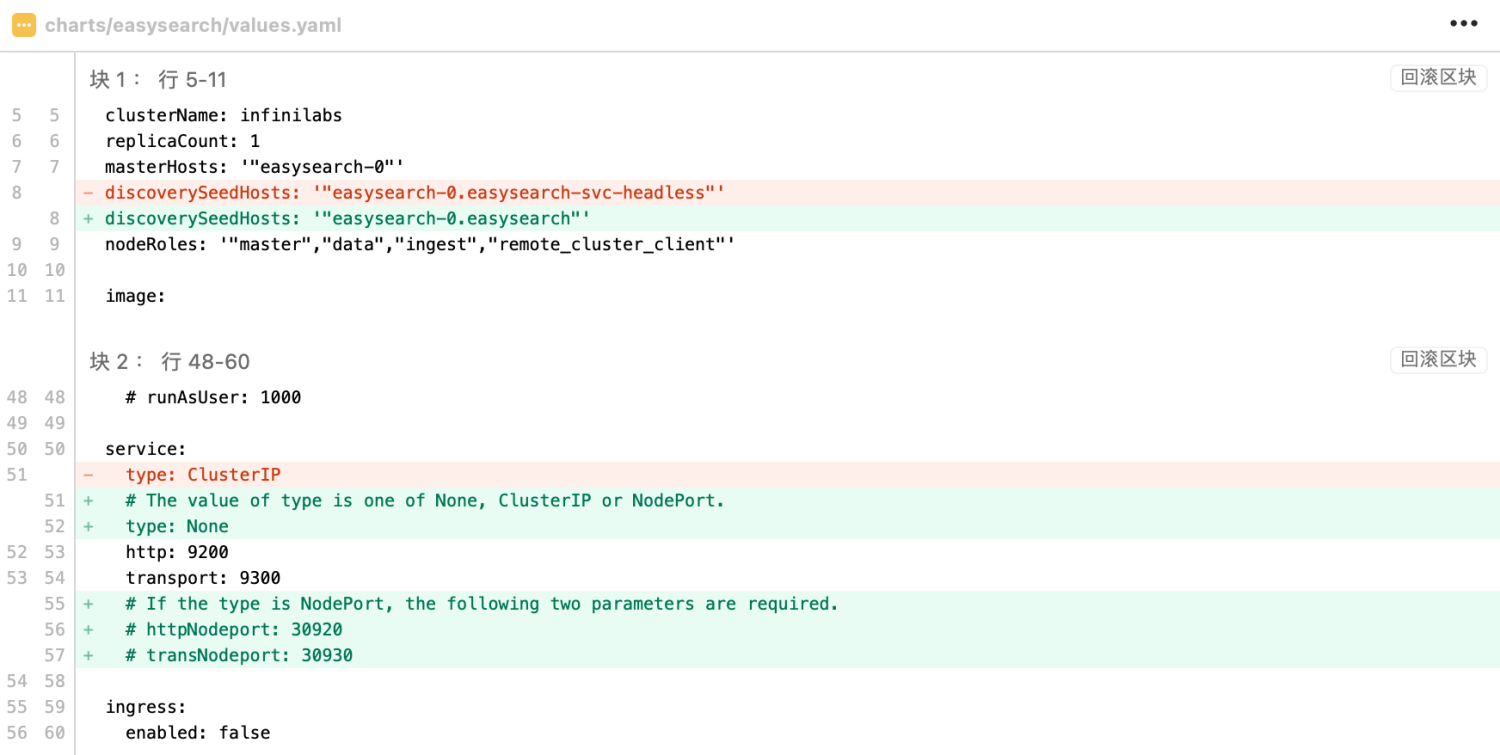Click removed discoverySeedHosts easysearch-svc-headless line
Screen dimensions: 1500x755
[x=787, y=193]
